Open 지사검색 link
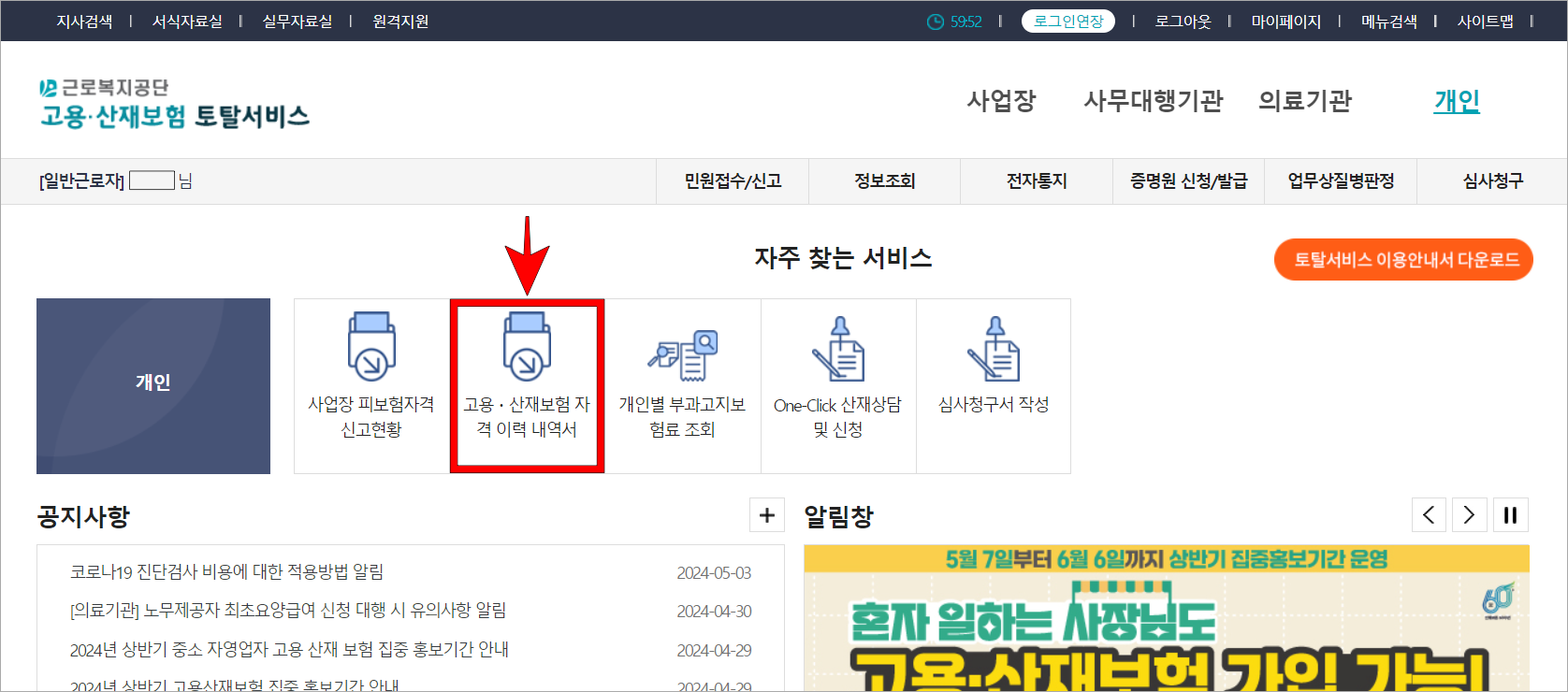1568x692 pixels. point(84,22)
